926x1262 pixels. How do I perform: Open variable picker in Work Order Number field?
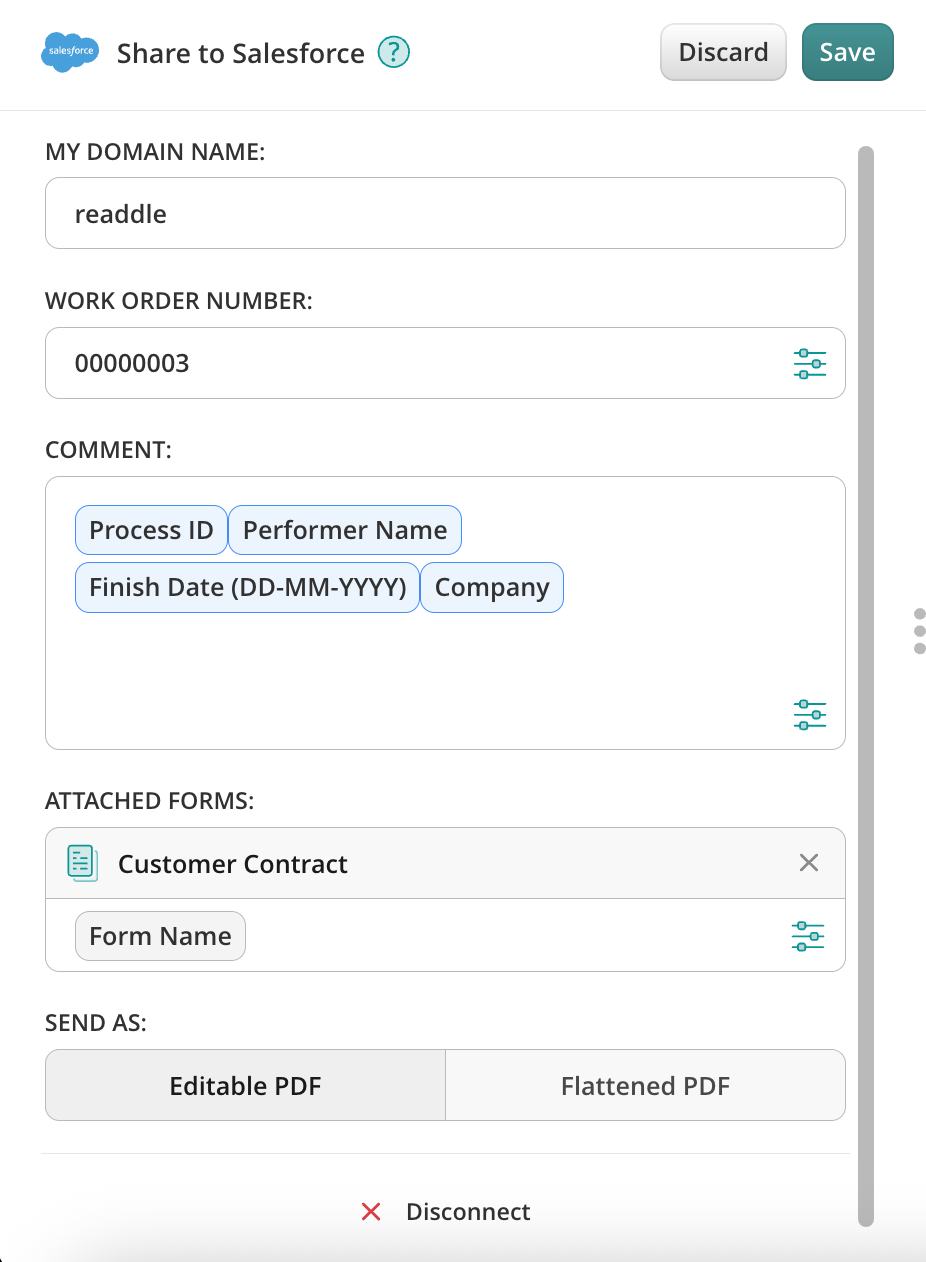tap(809, 364)
